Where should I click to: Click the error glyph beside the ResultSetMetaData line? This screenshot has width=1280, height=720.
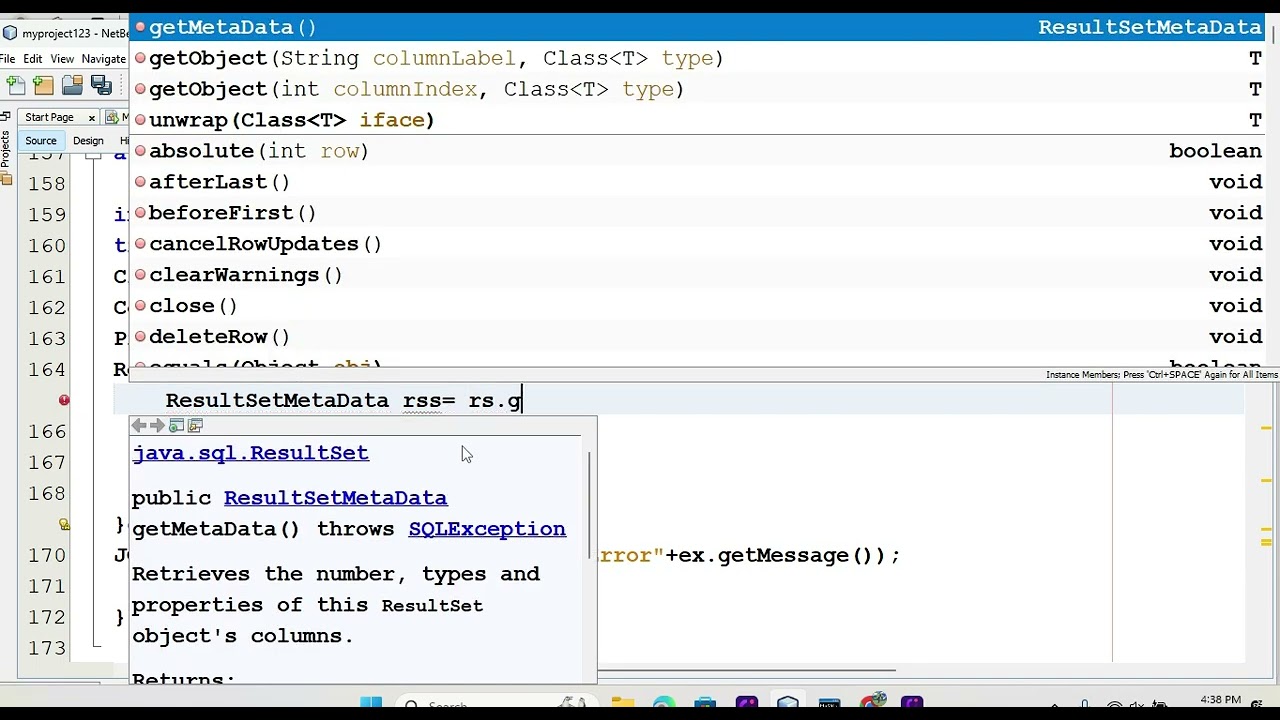pyautogui.click(x=64, y=400)
